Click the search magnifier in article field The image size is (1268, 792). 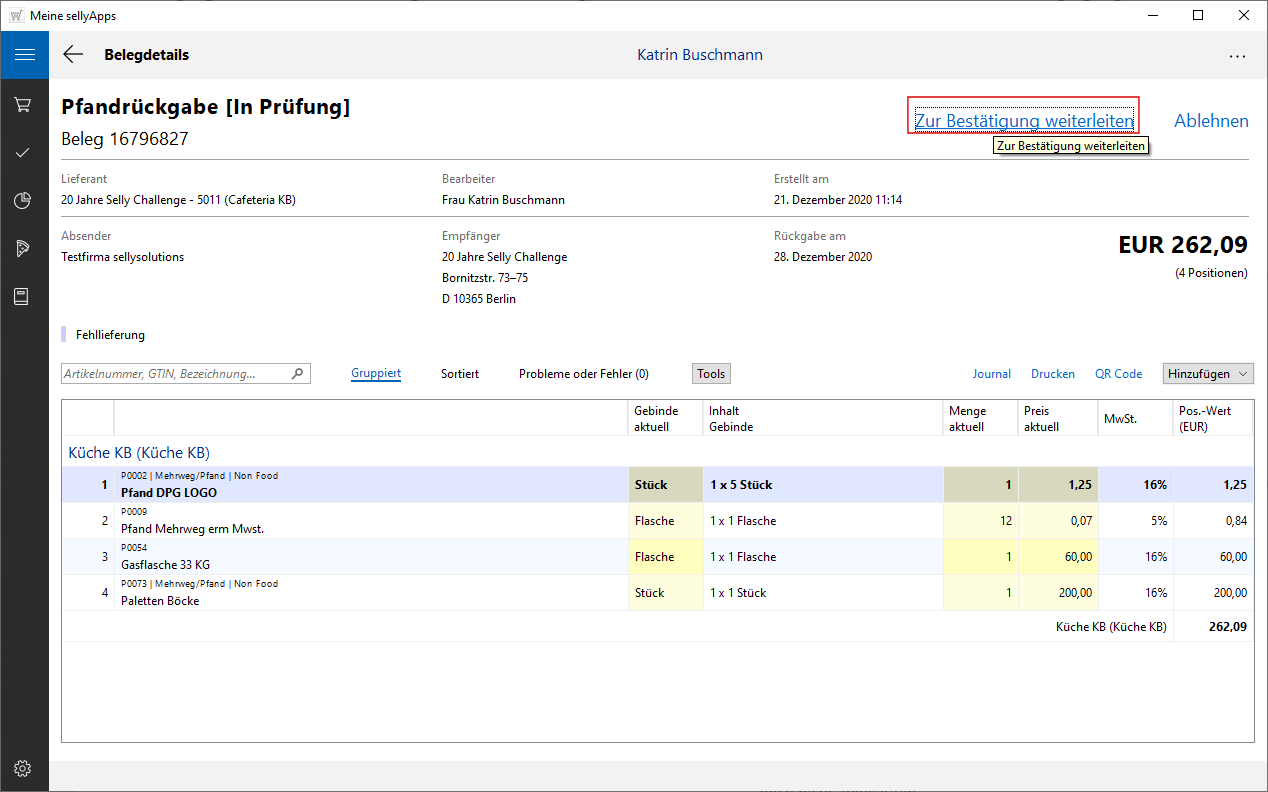297,374
